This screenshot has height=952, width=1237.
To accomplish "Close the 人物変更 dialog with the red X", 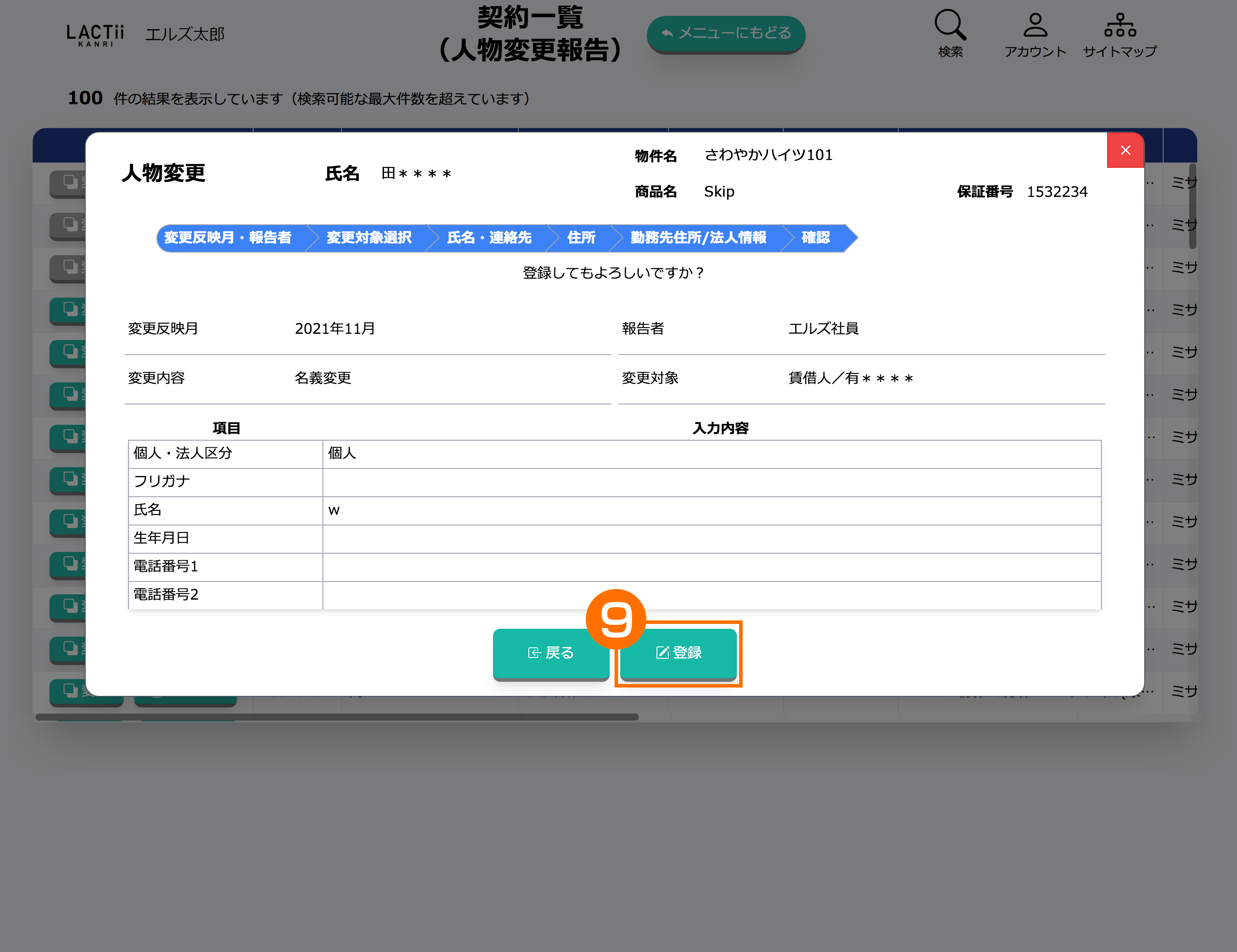I will tap(1125, 151).
